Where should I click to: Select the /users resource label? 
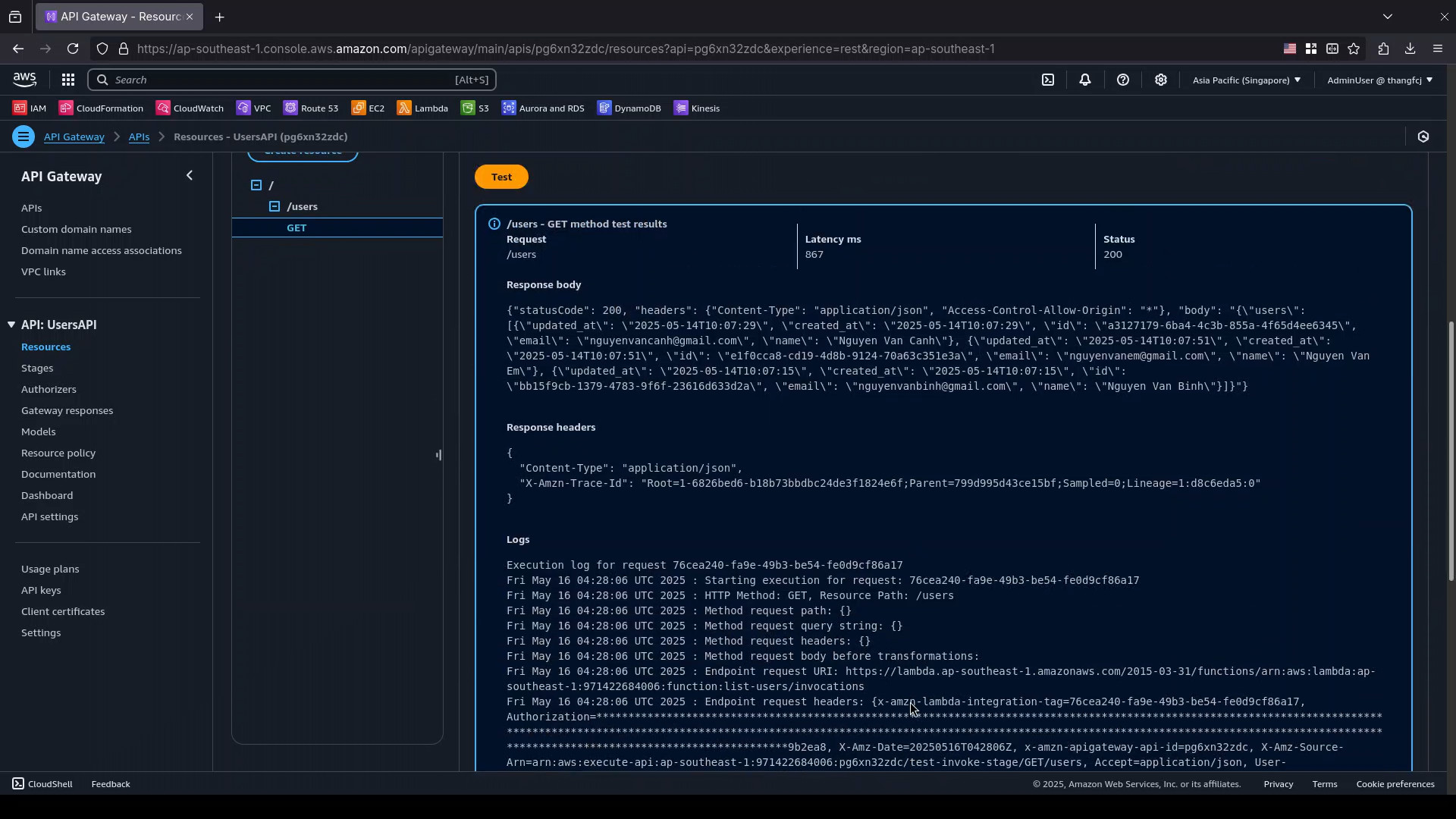click(x=303, y=206)
